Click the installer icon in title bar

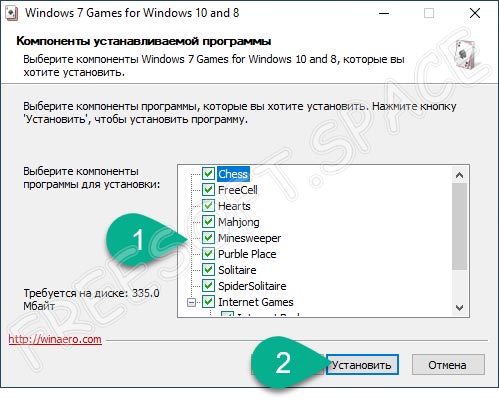point(12,14)
